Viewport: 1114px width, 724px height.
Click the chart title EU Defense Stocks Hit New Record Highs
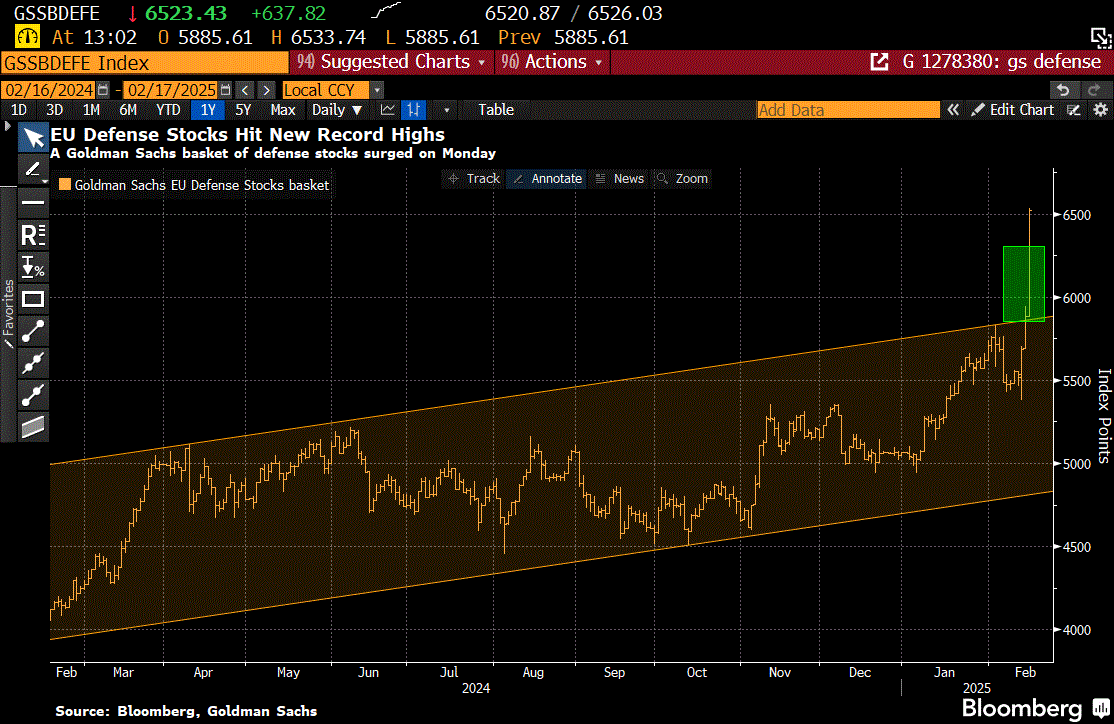click(247, 134)
